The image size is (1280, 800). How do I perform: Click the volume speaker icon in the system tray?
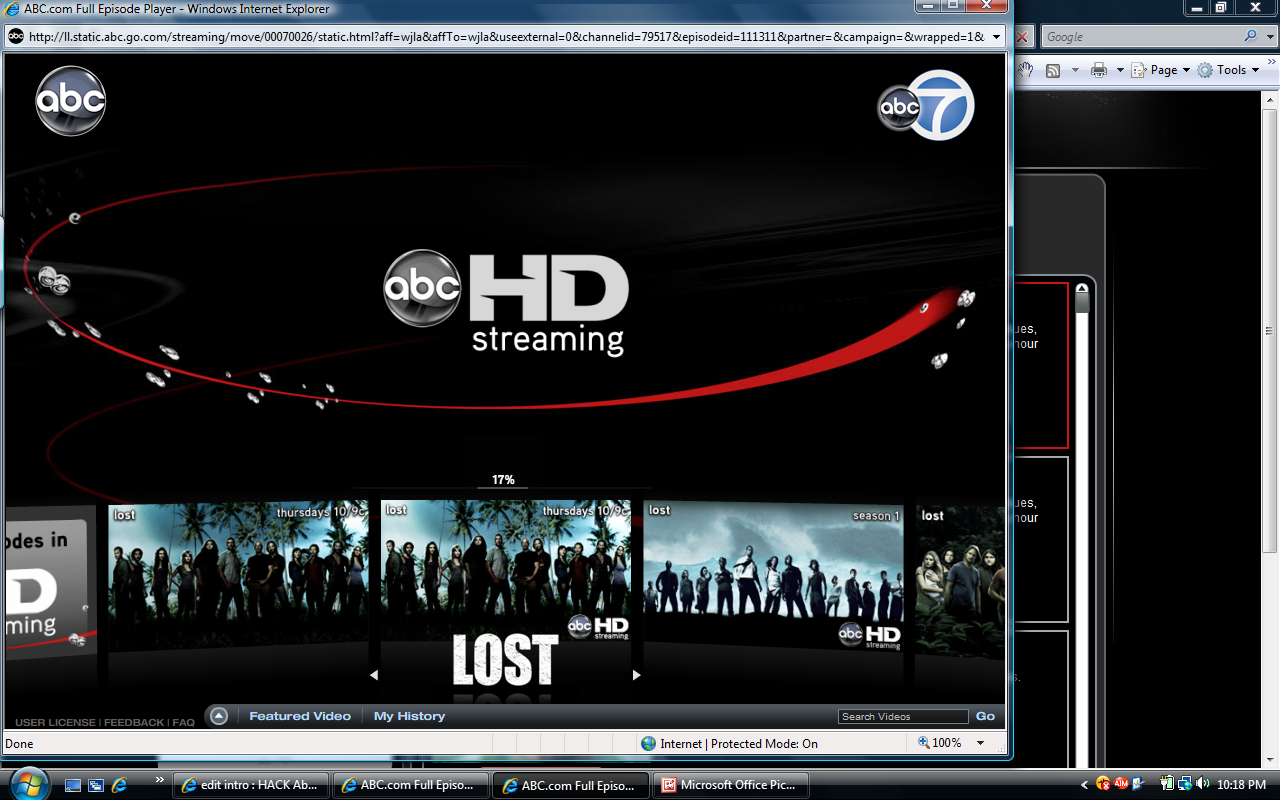1202,784
